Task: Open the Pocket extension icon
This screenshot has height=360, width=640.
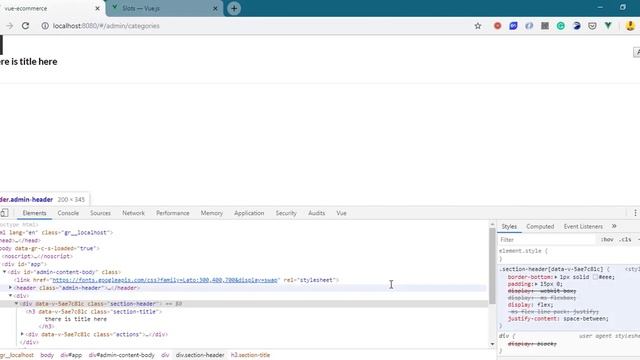Action: [x=592, y=26]
